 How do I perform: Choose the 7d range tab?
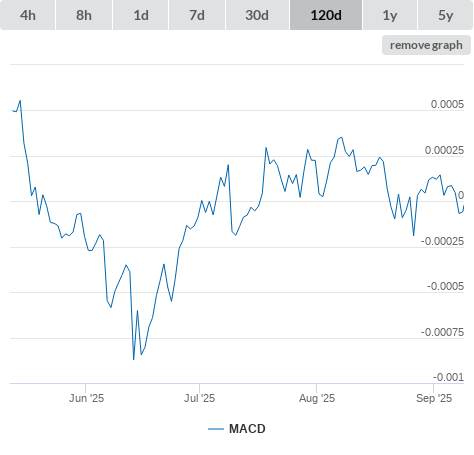[197, 15]
